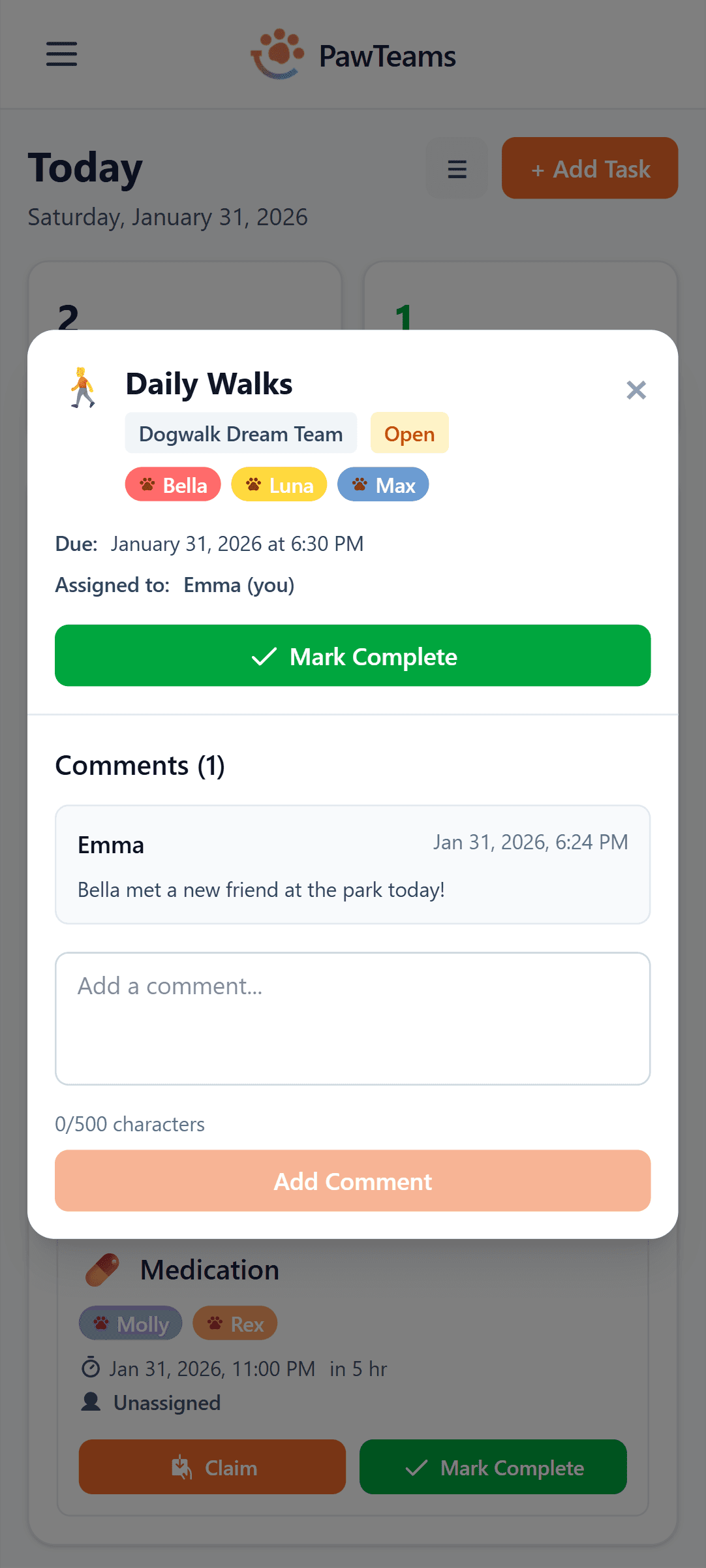Click the paw icon inside the Bella chip

coord(146,484)
